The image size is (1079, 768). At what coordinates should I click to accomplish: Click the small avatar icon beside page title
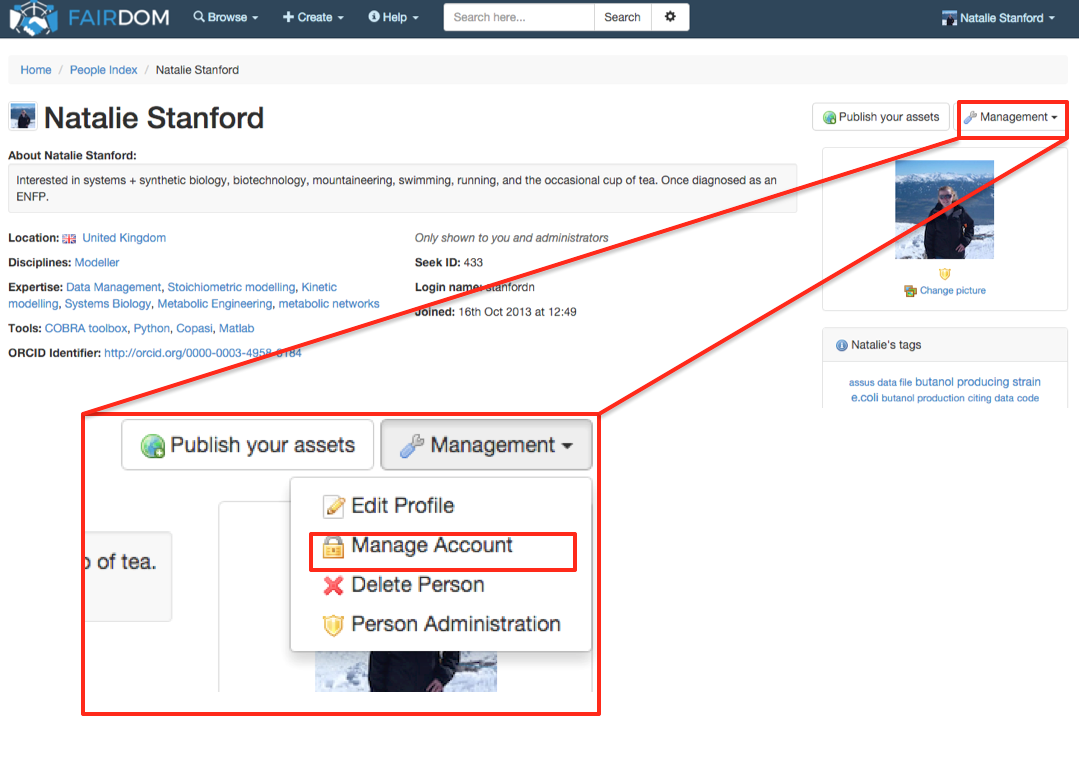pos(22,117)
